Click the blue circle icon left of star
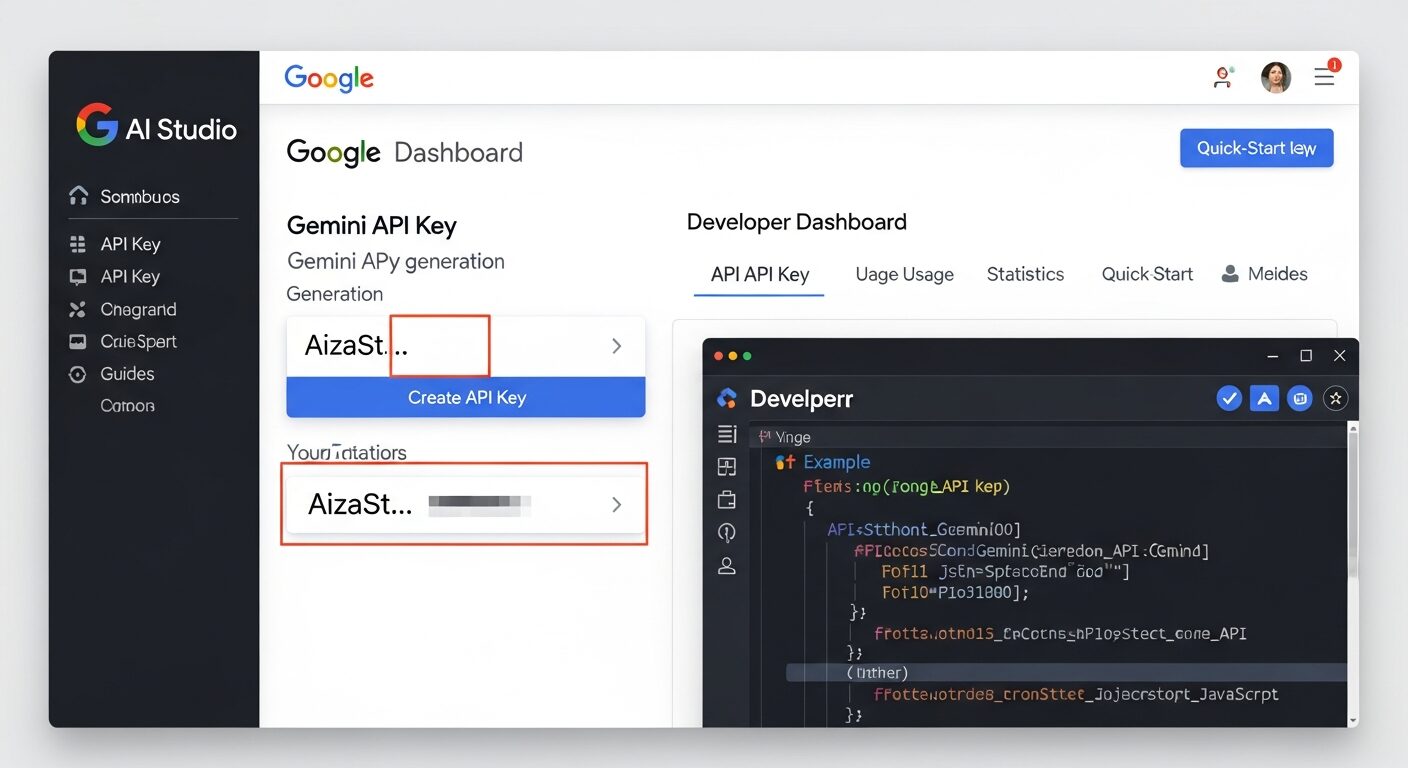This screenshot has height=768, width=1408. click(1300, 399)
